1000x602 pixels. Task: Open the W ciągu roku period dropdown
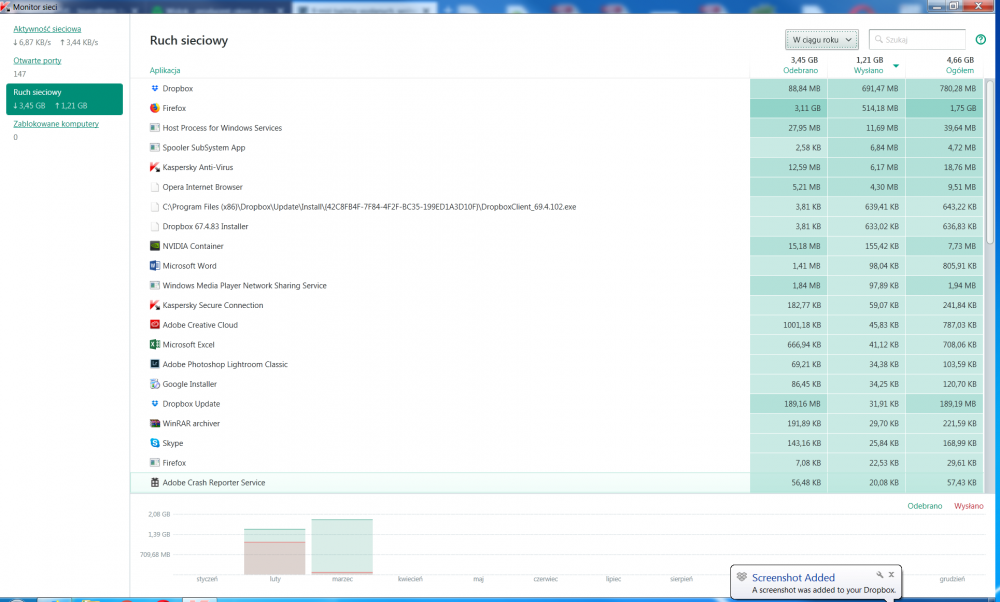pos(821,38)
